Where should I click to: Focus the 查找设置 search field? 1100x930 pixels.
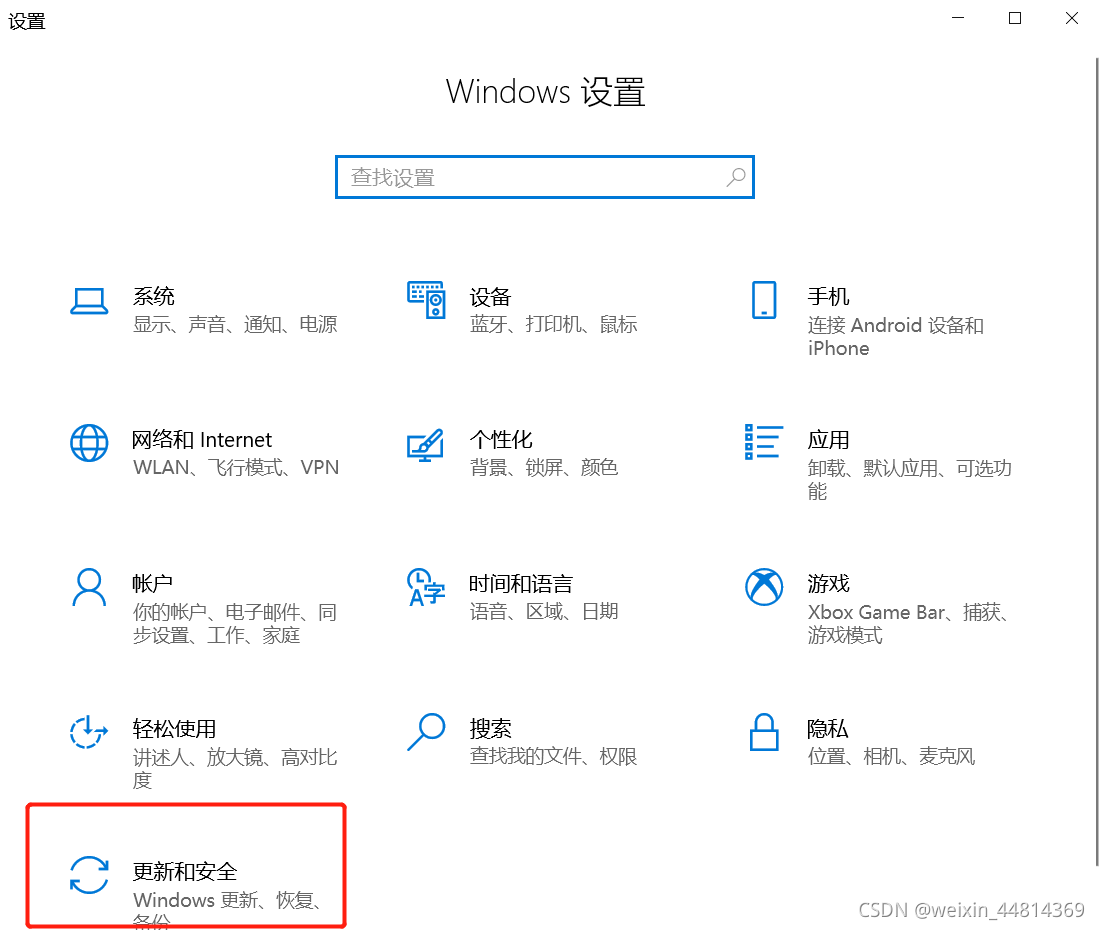point(544,177)
